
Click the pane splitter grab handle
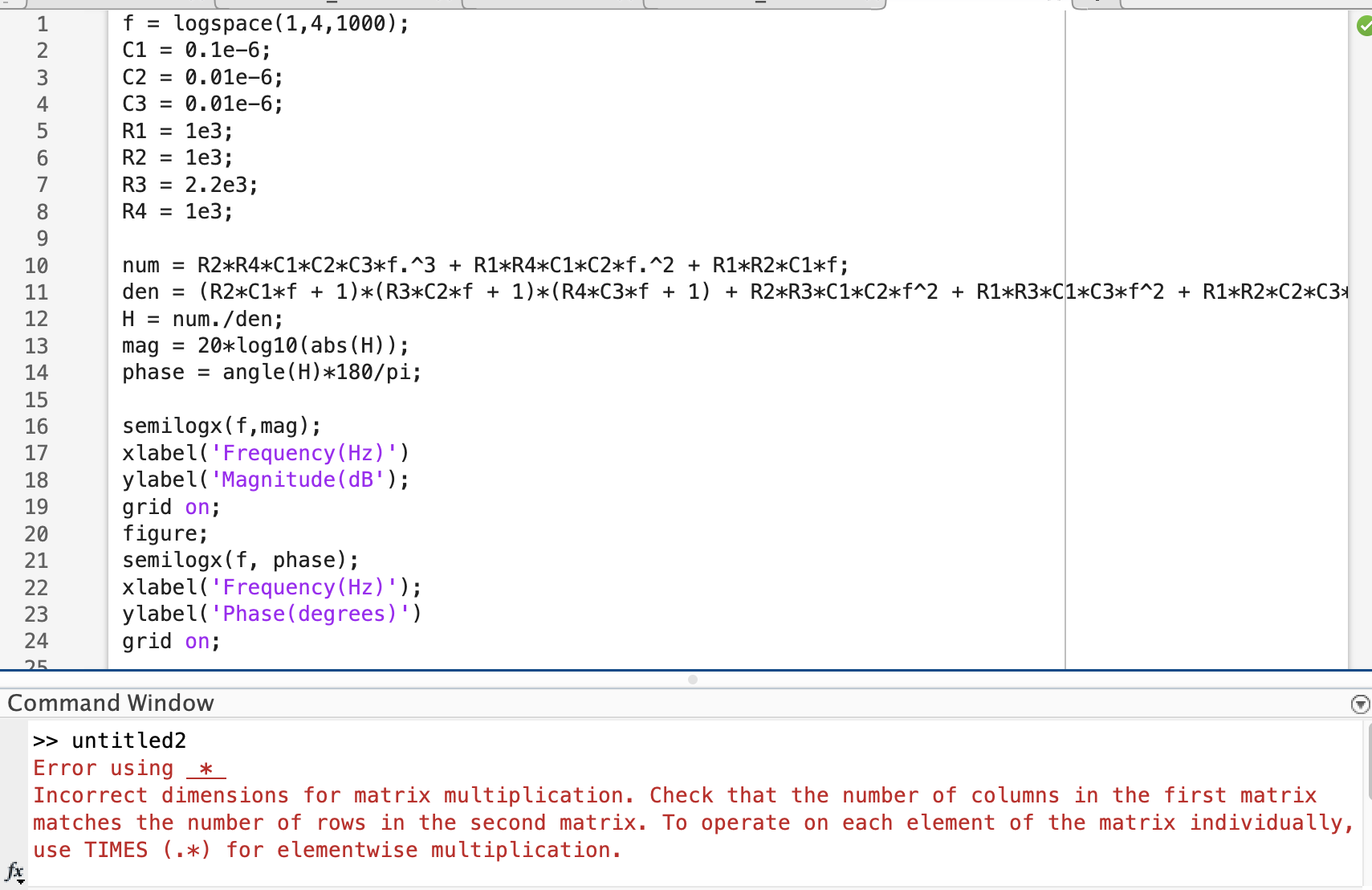(692, 680)
